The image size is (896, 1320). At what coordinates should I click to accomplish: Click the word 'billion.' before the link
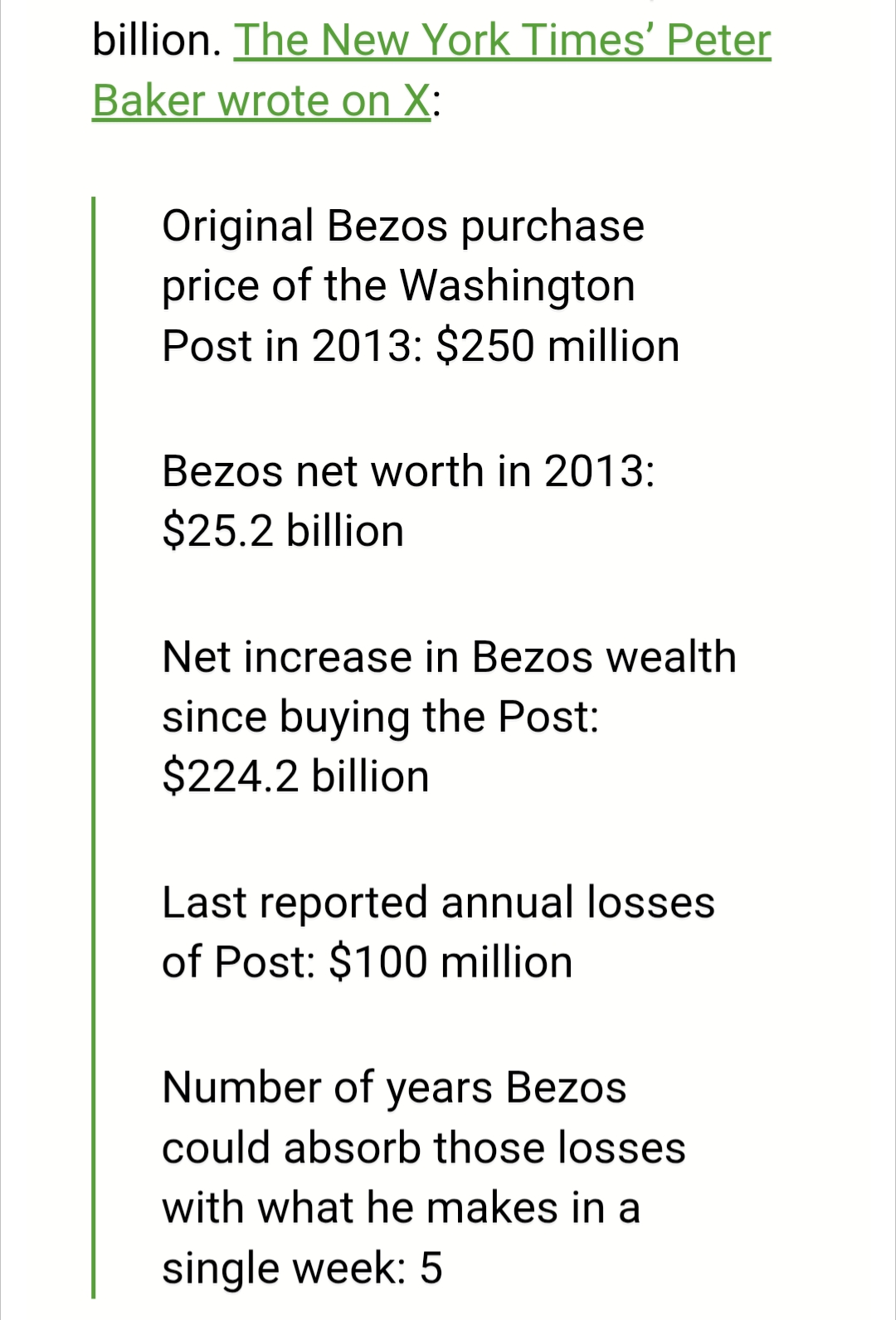coord(157,40)
